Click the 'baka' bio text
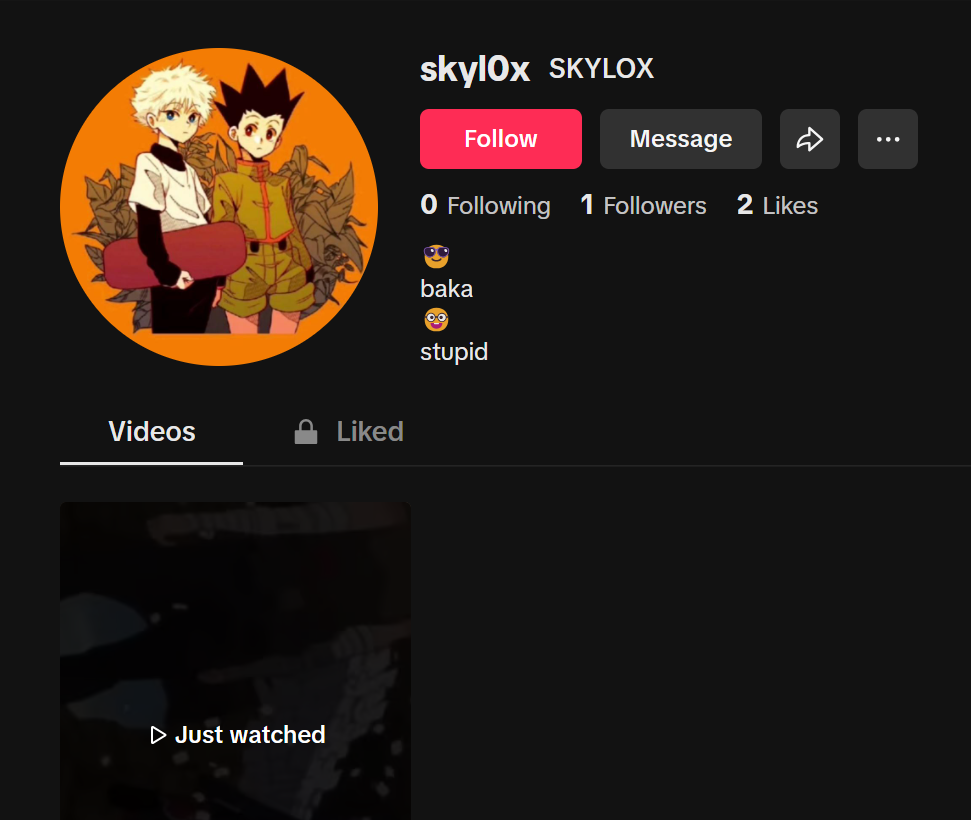This screenshot has width=971, height=820. click(x=446, y=289)
